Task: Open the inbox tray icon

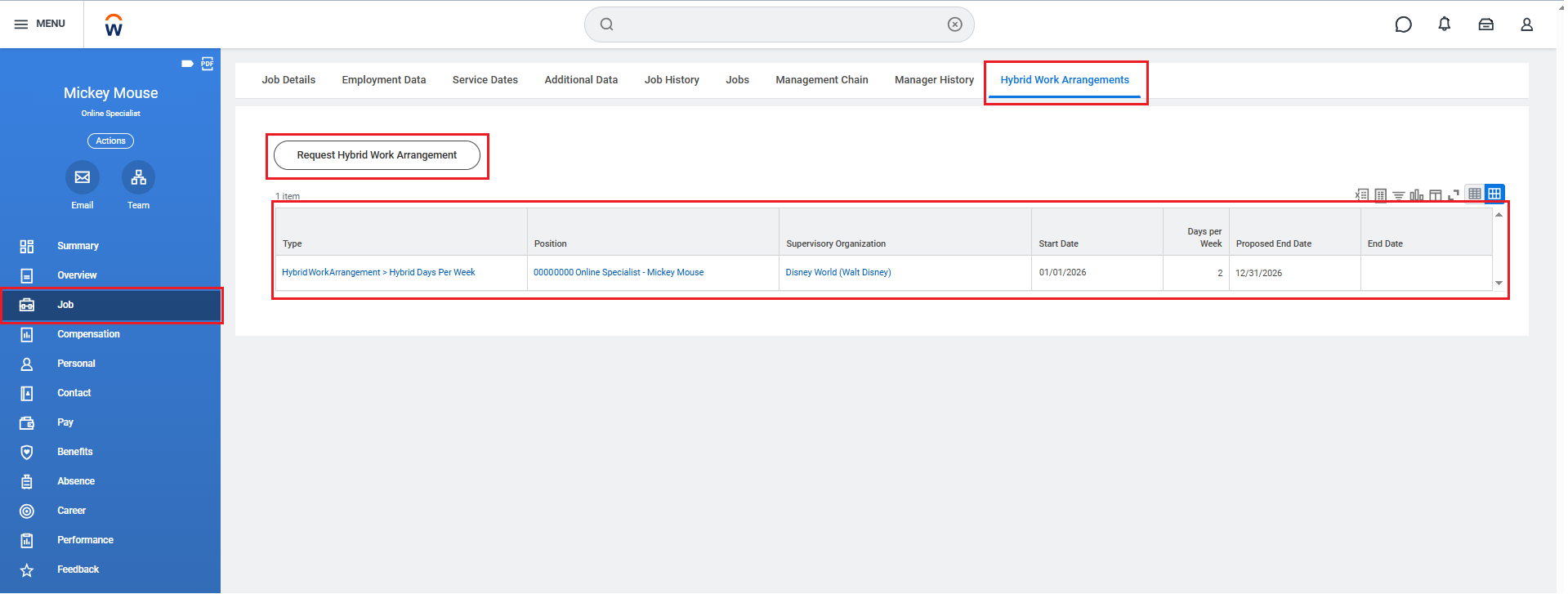Action: (x=1486, y=25)
